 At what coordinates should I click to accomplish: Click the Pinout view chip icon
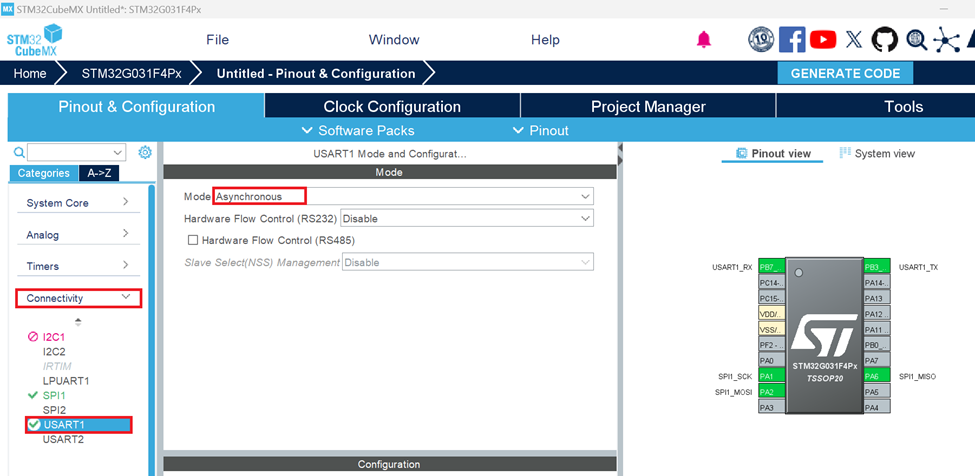741,153
